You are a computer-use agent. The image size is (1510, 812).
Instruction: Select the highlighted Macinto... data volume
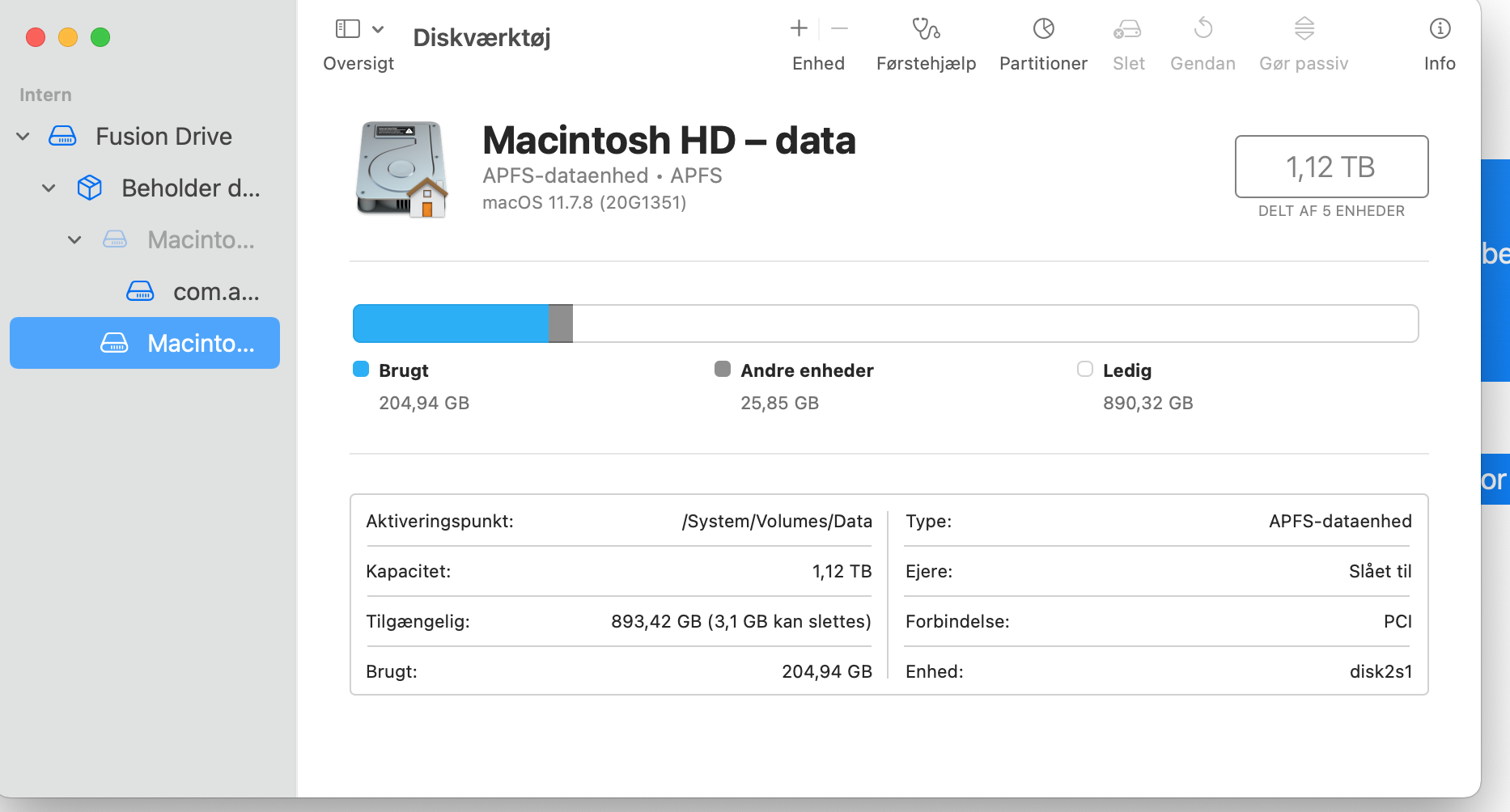point(145,343)
